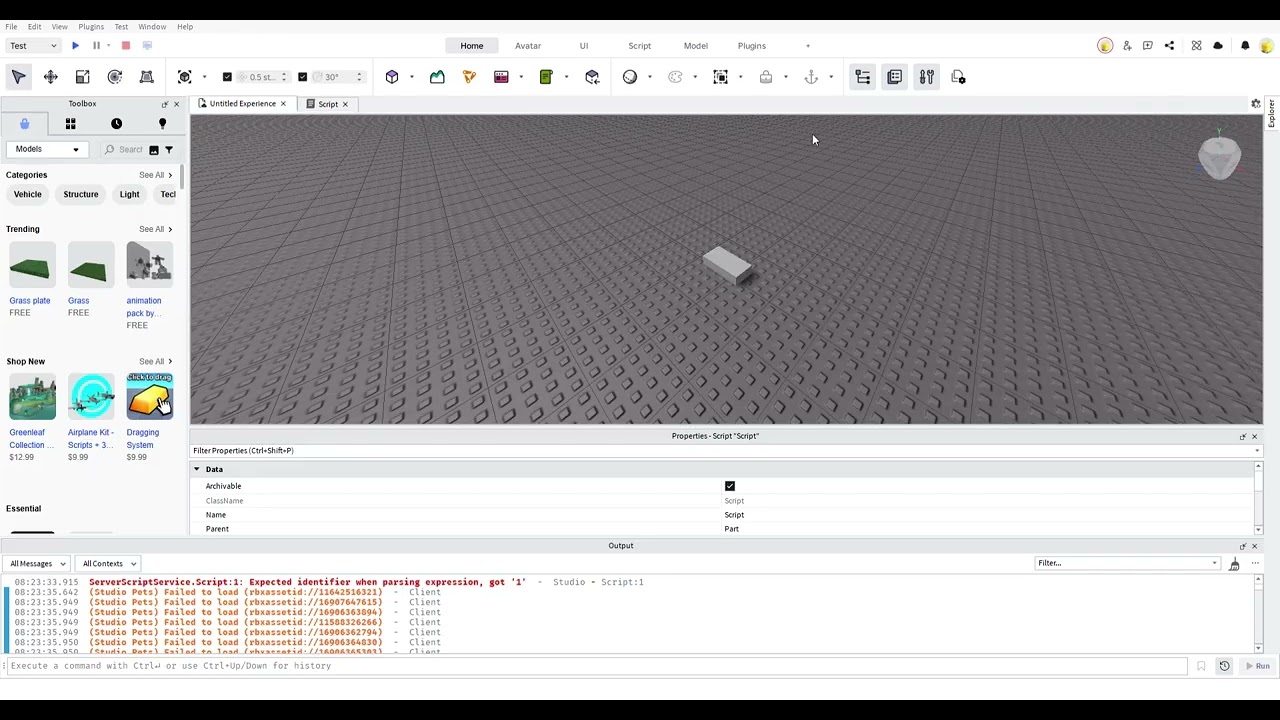This screenshot has width=1280, height=720.
Task: Toggle the Archivable checkbox
Action: click(x=729, y=486)
